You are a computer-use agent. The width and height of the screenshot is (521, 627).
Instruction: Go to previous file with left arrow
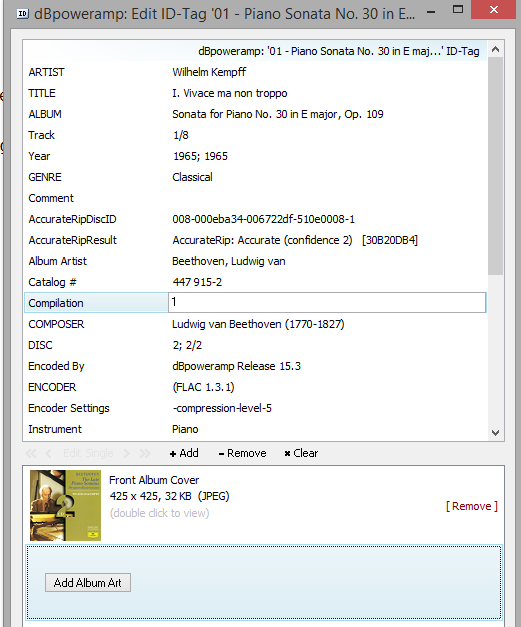[48, 453]
